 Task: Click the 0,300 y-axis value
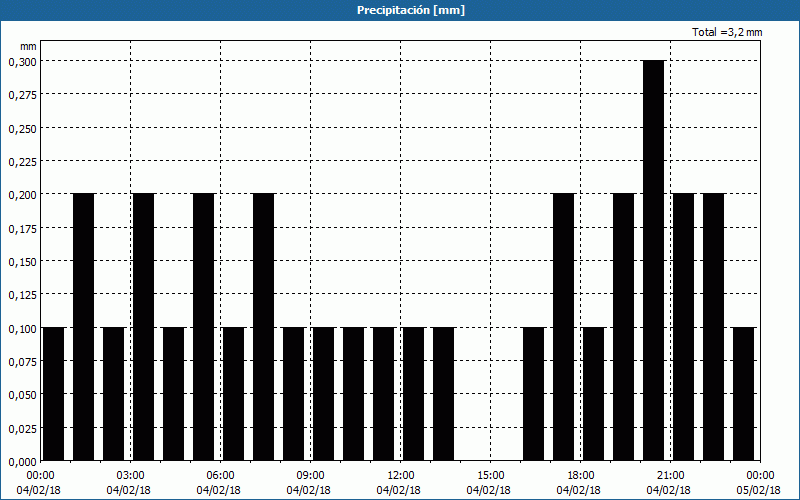[22, 62]
